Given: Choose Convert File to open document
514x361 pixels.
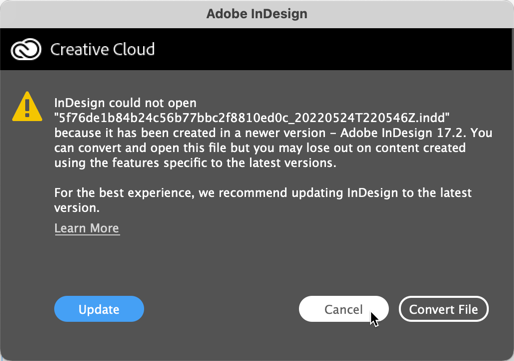Looking at the screenshot, I should pyautogui.click(x=444, y=309).
